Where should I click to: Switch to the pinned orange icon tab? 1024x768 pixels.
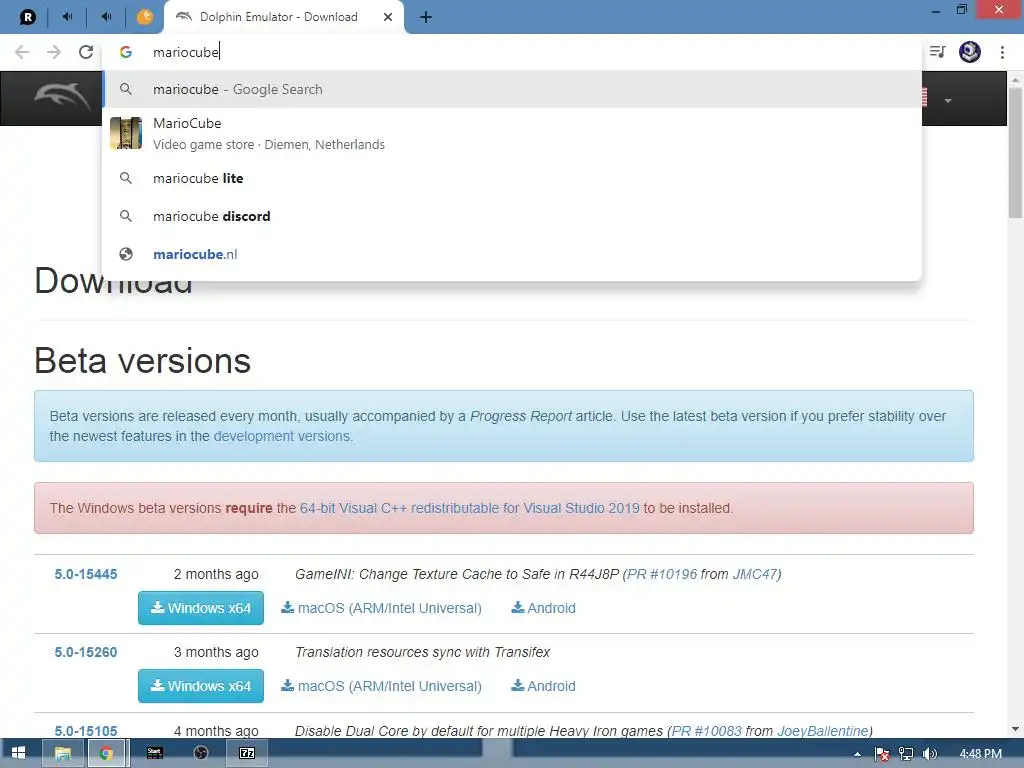click(x=144, y=17)
